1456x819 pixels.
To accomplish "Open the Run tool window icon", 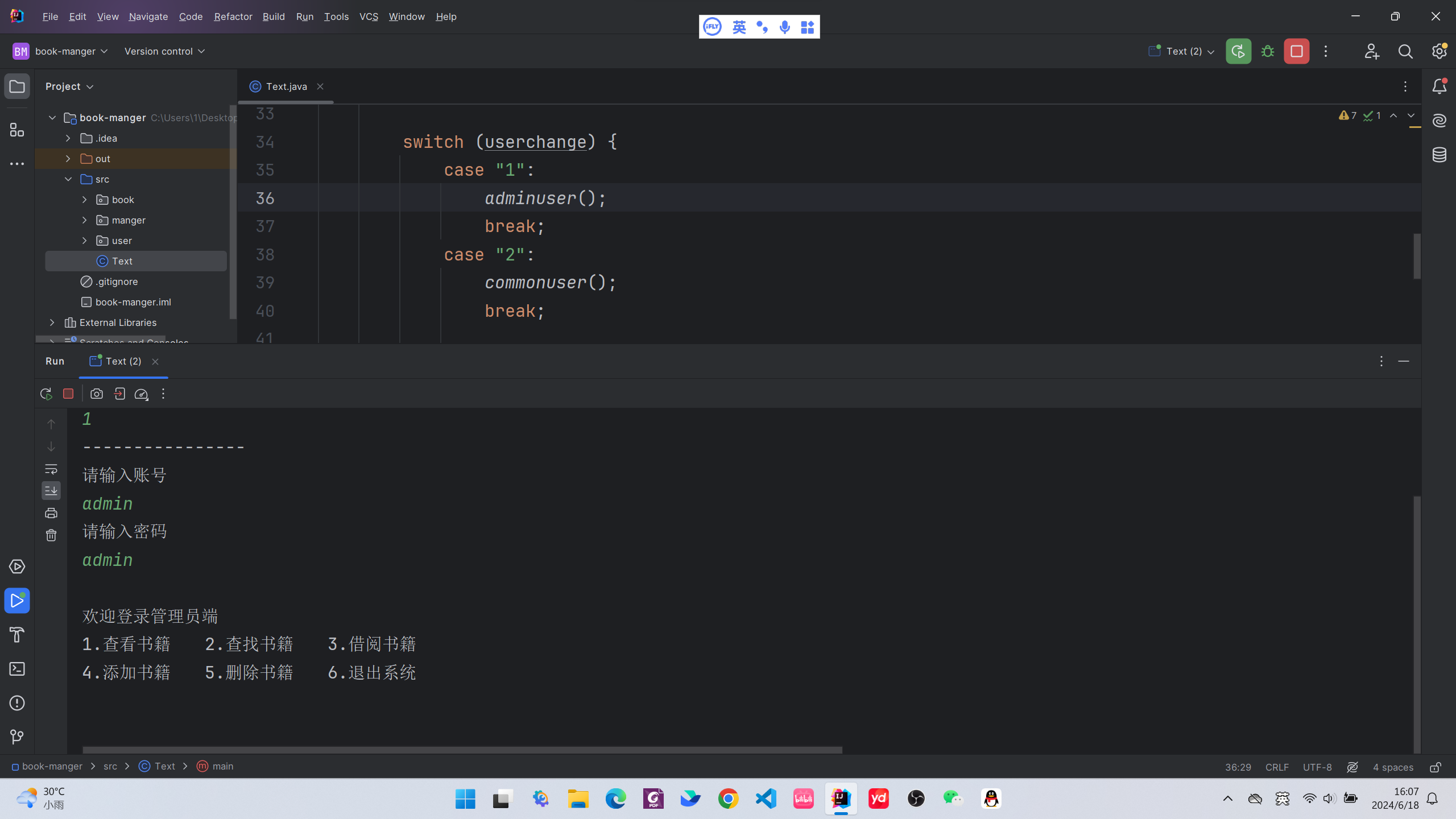I will tap(17, 601).
